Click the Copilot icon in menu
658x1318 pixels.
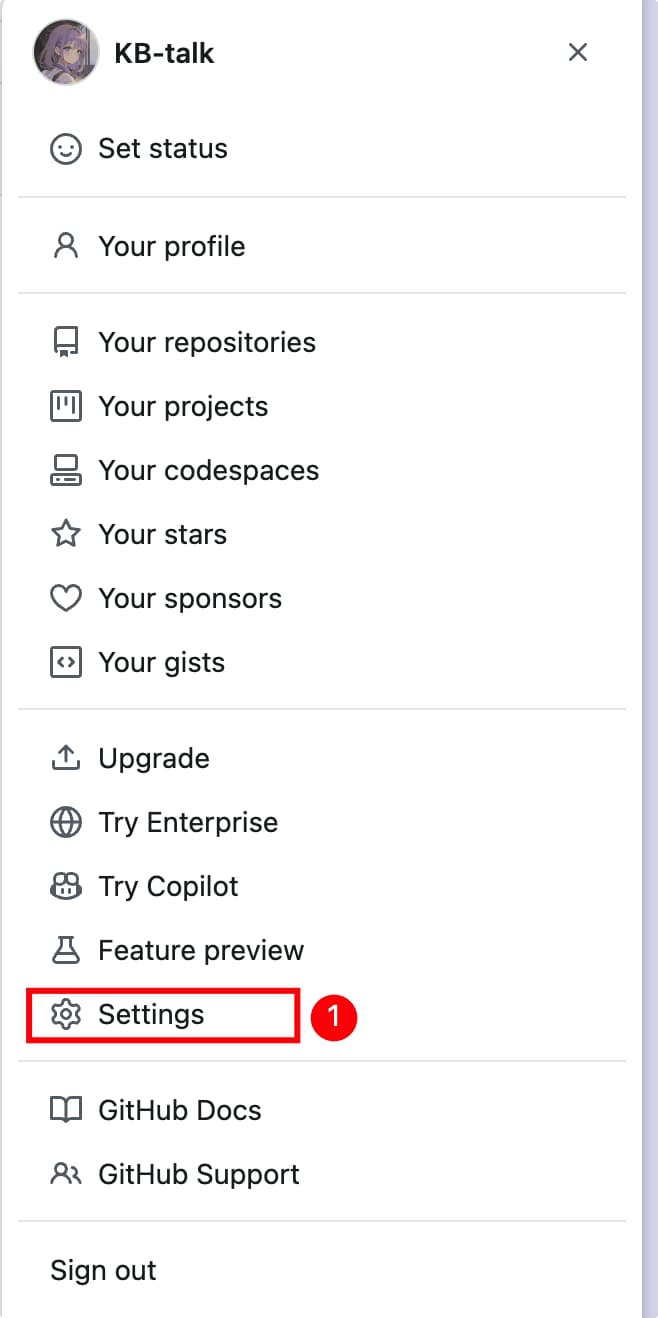(66, 886)
